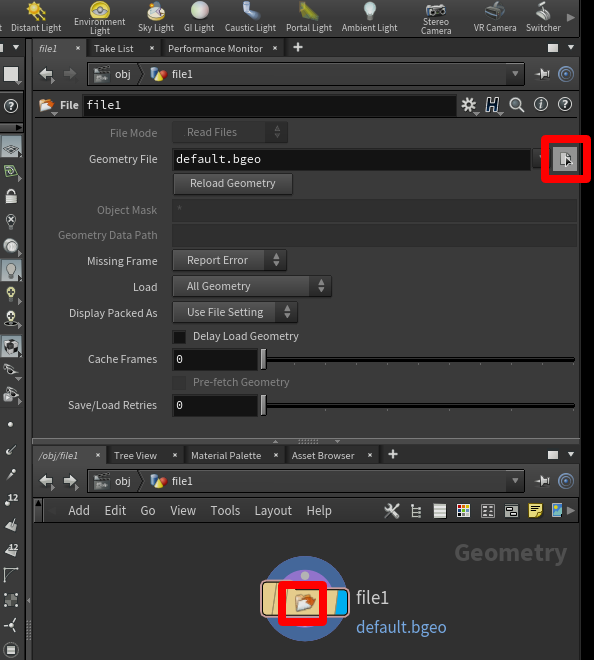The image size is (594, 660).
Task: Click the Reload Geometry button
Action: tap(233, 184)
